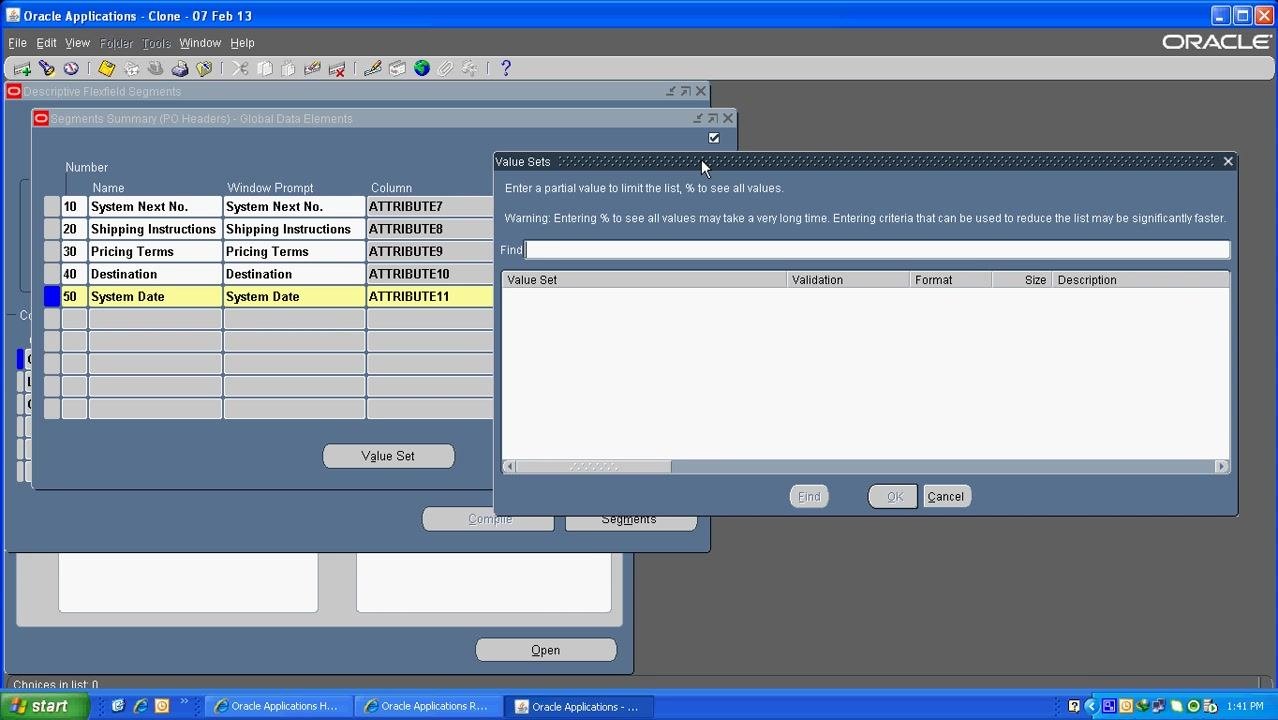Click the ATTRIBUTE11 column cell
This screenshot has height=720, width=1278.
(430, 297)
